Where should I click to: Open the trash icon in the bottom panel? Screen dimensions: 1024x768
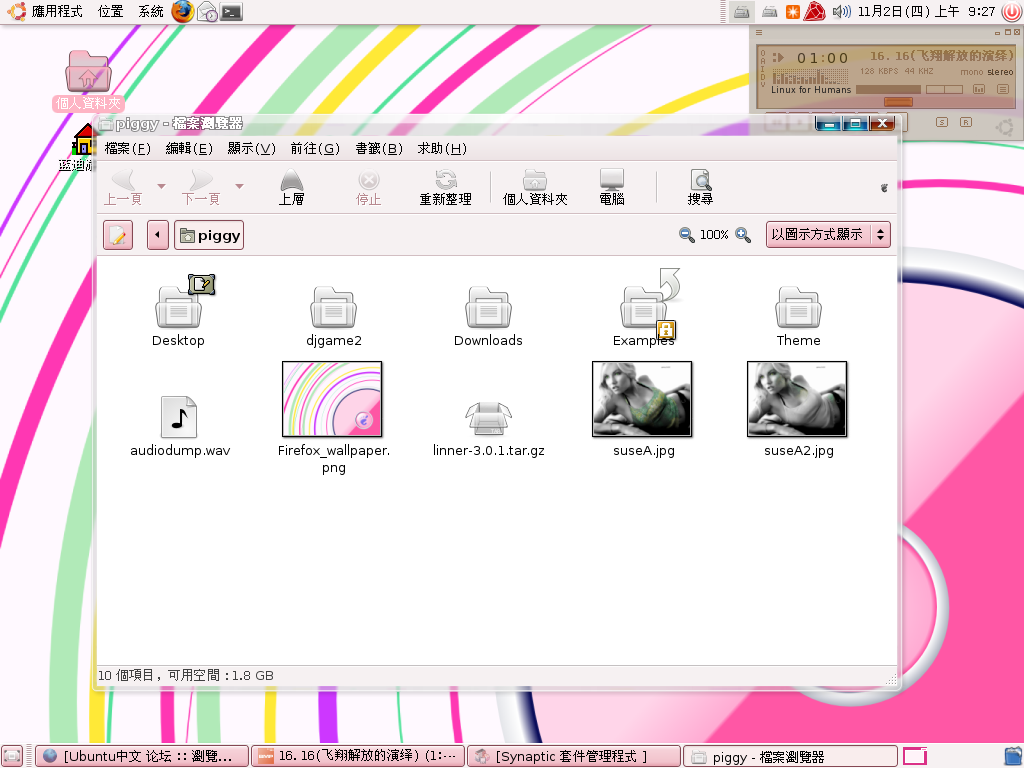point(1012,756)
